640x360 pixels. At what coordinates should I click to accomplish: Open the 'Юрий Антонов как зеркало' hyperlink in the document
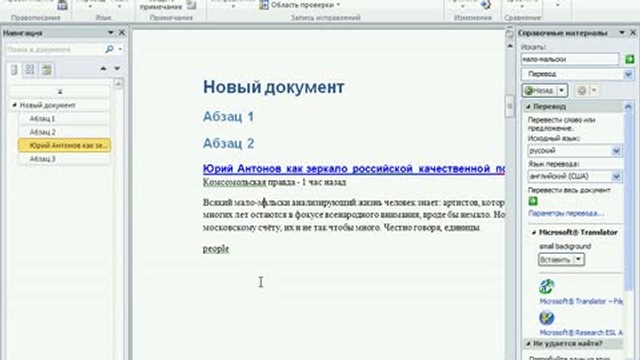[353, 169]
